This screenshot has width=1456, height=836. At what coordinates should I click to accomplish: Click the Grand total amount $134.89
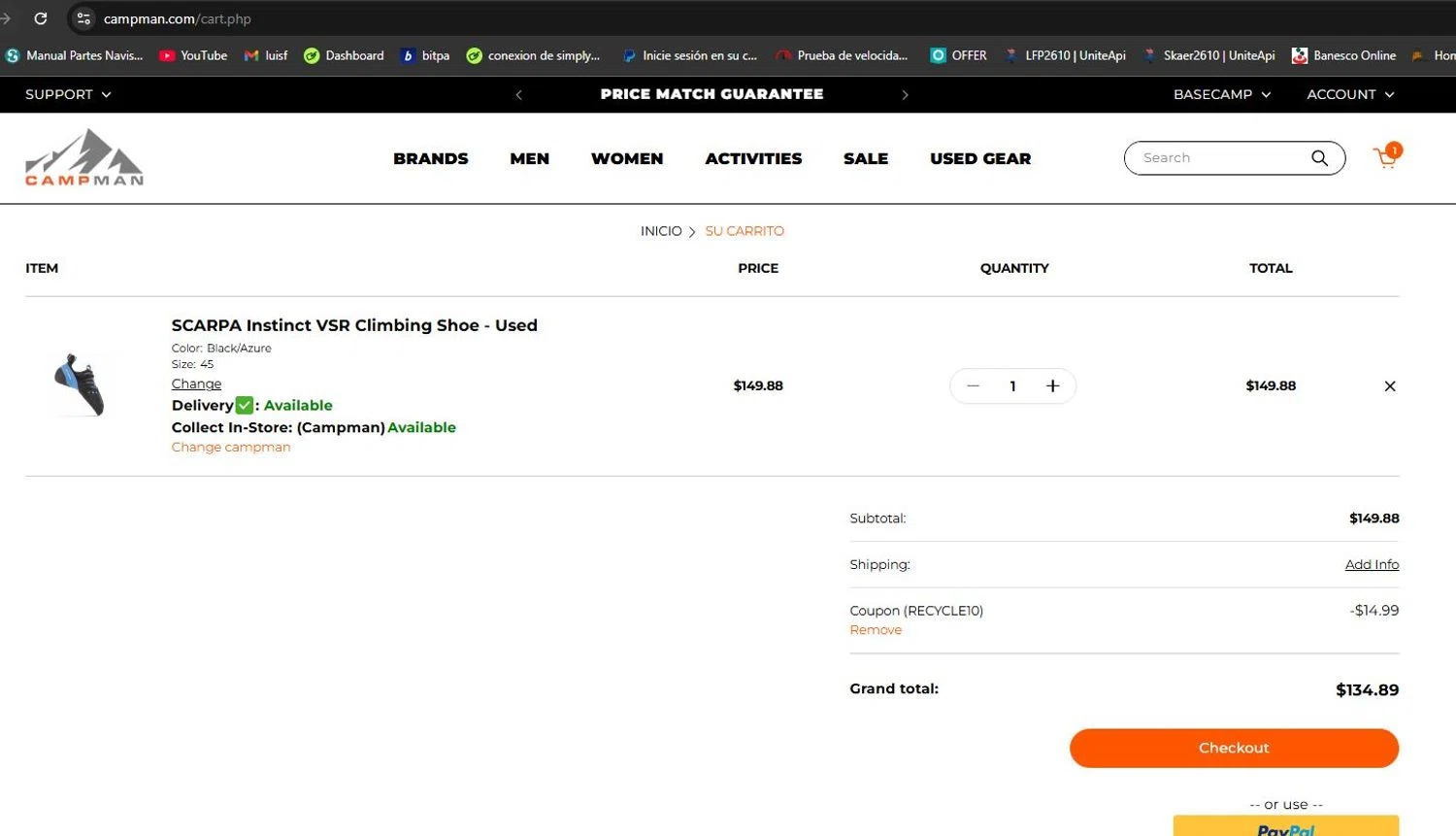[1367, 690]
